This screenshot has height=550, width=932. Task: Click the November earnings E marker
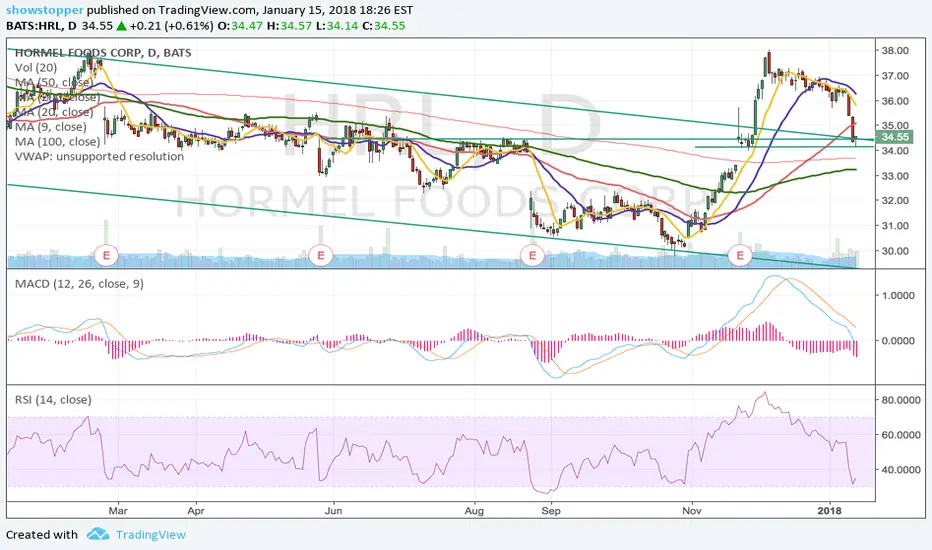coord(740,256)
